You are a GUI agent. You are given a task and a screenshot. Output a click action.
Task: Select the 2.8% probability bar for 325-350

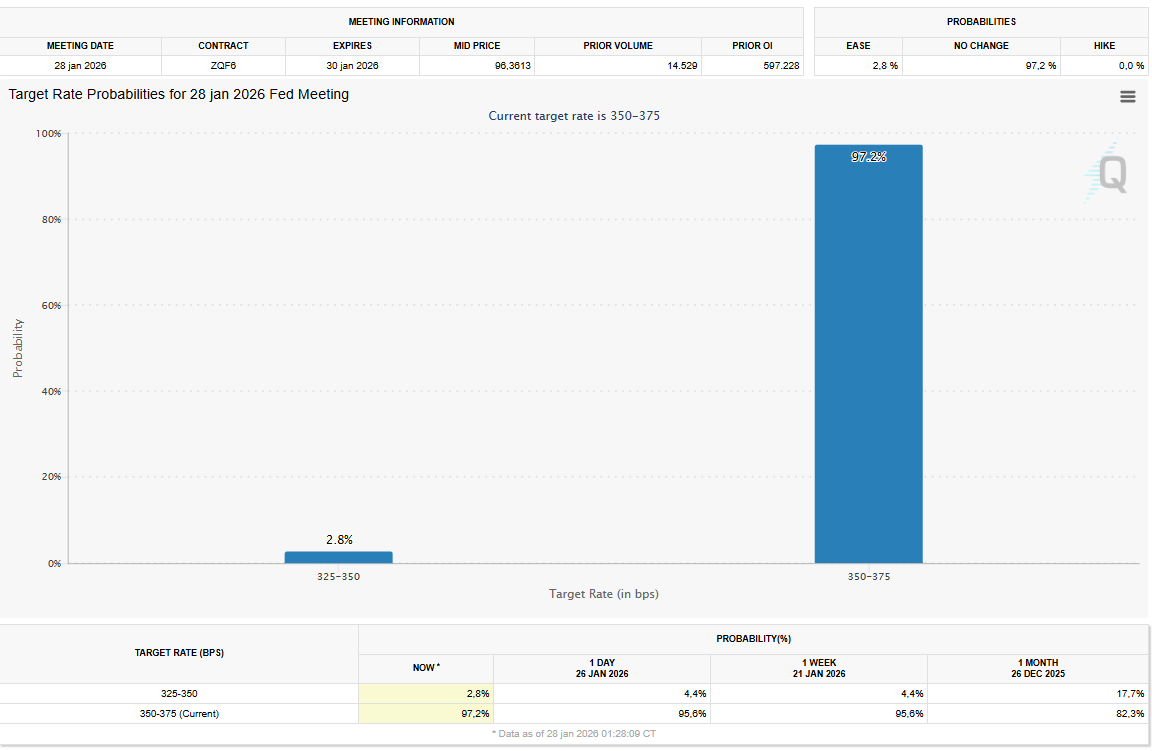[339, 555]
